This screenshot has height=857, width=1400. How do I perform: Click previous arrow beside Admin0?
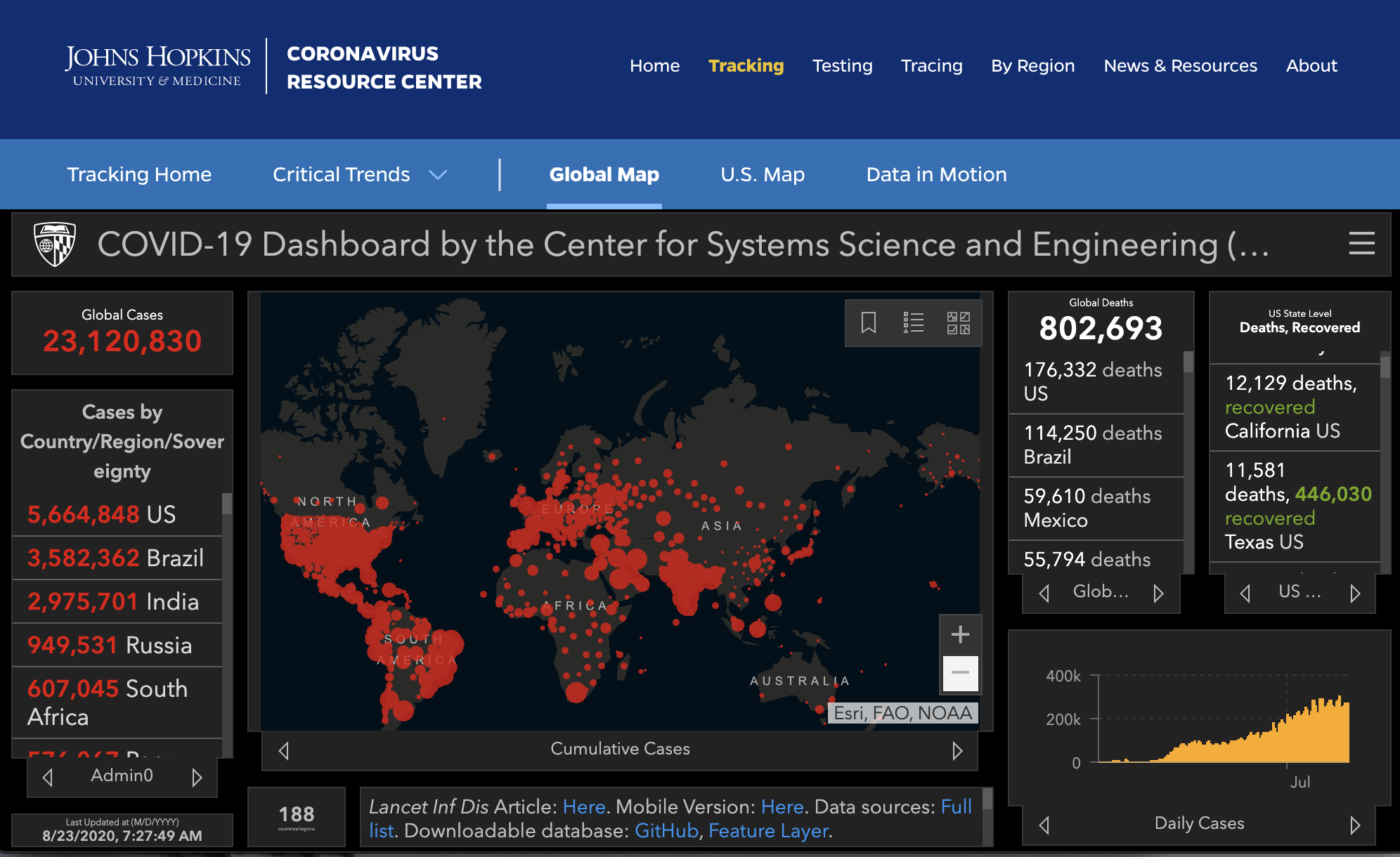(x=48, y=777)
